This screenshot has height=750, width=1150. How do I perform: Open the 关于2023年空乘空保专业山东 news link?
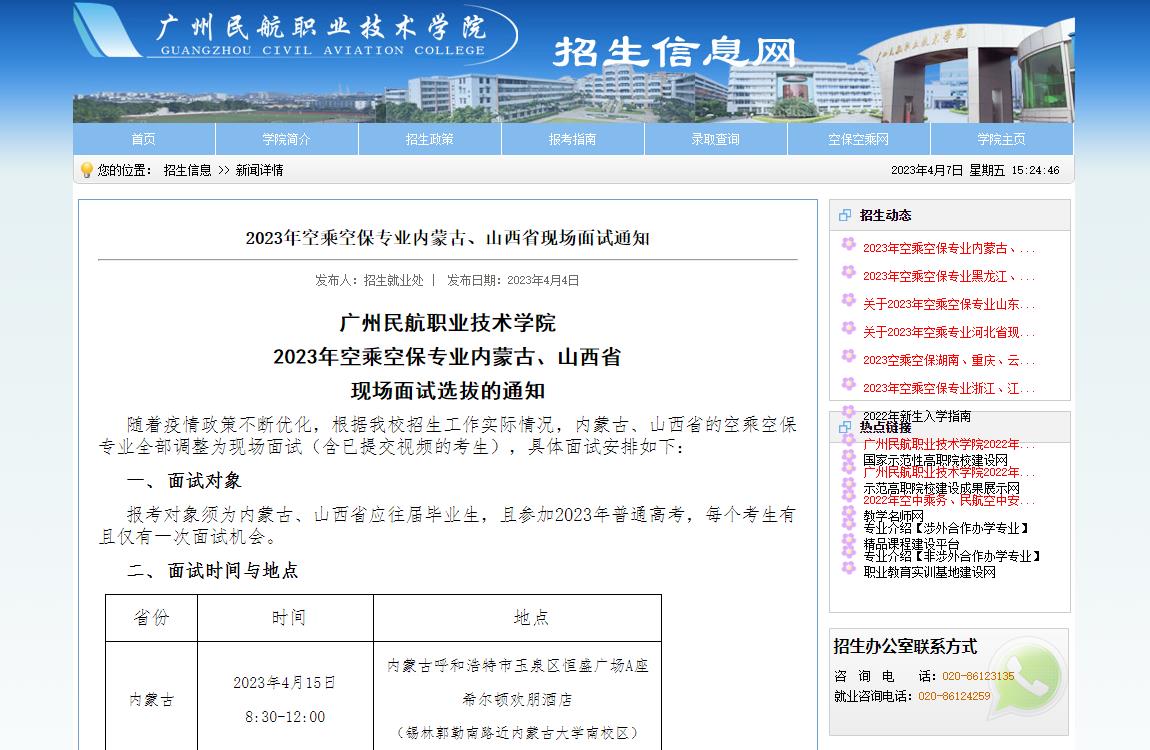pyautogui.click(x=948, y=304)
